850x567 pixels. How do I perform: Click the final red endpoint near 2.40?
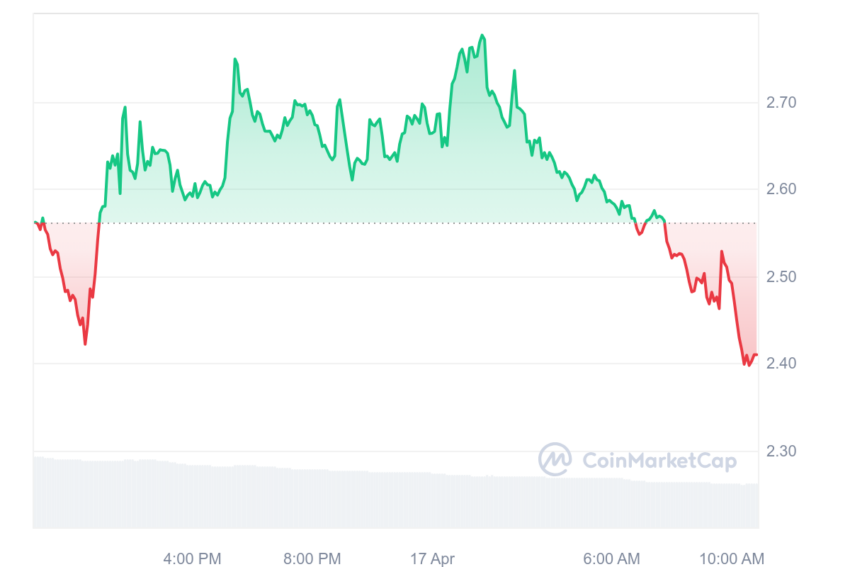pyautogui.click(x=756, y=355)
